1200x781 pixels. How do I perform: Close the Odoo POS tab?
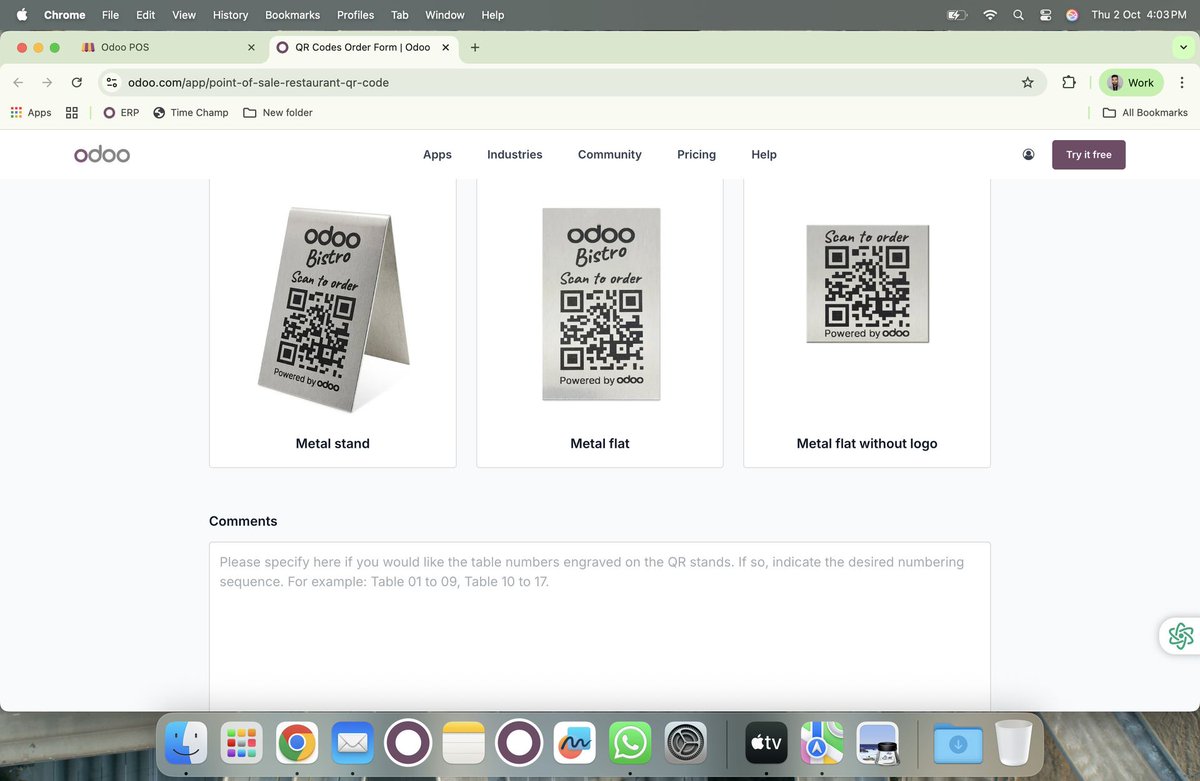tap(251, 47)
